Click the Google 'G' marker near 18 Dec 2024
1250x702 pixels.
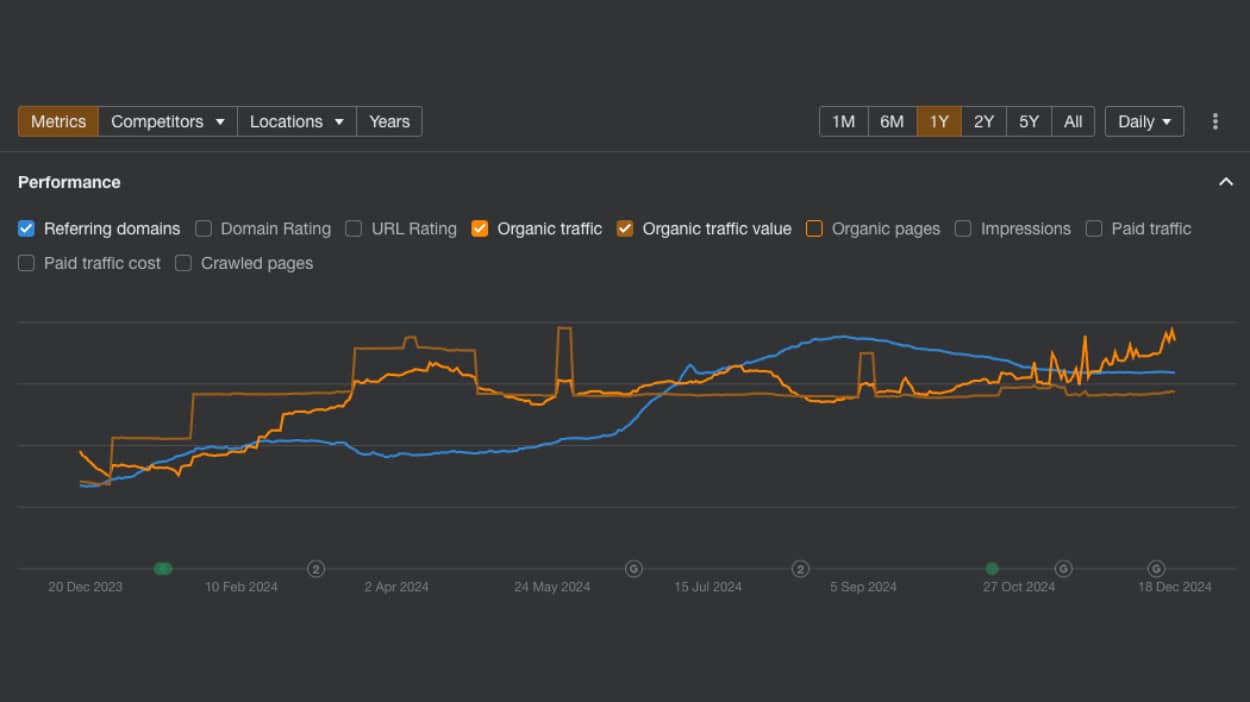pyautogui.click(x=1156, y=569)
